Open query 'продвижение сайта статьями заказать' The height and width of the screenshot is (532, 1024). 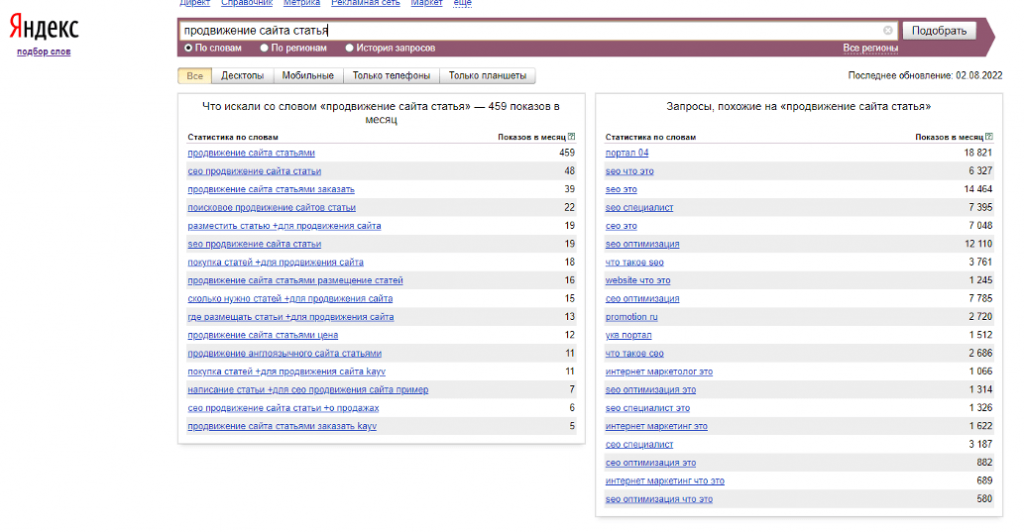(271, 189)
